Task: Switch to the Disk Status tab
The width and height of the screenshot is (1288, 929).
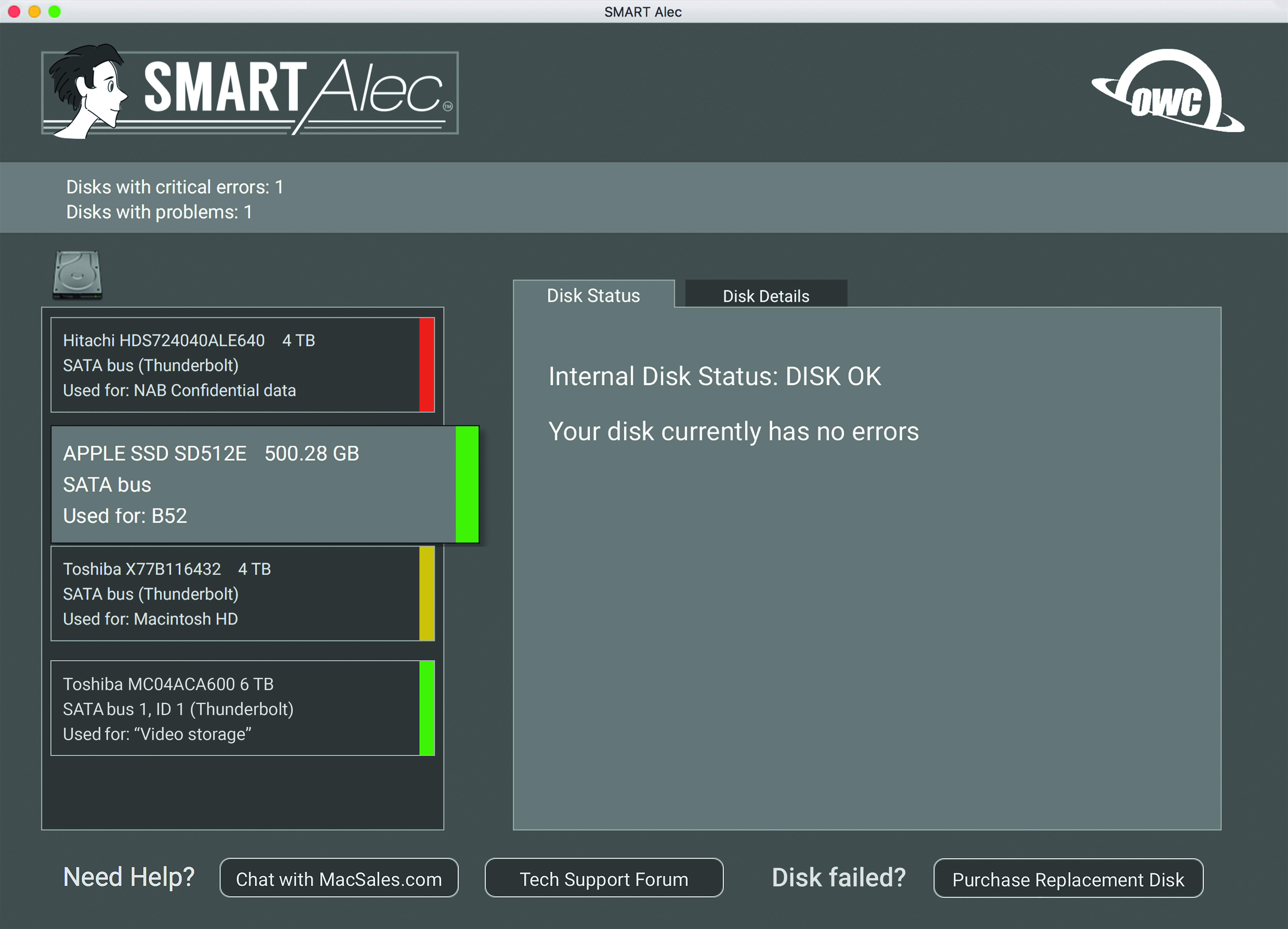Action: tap(594, 295)
